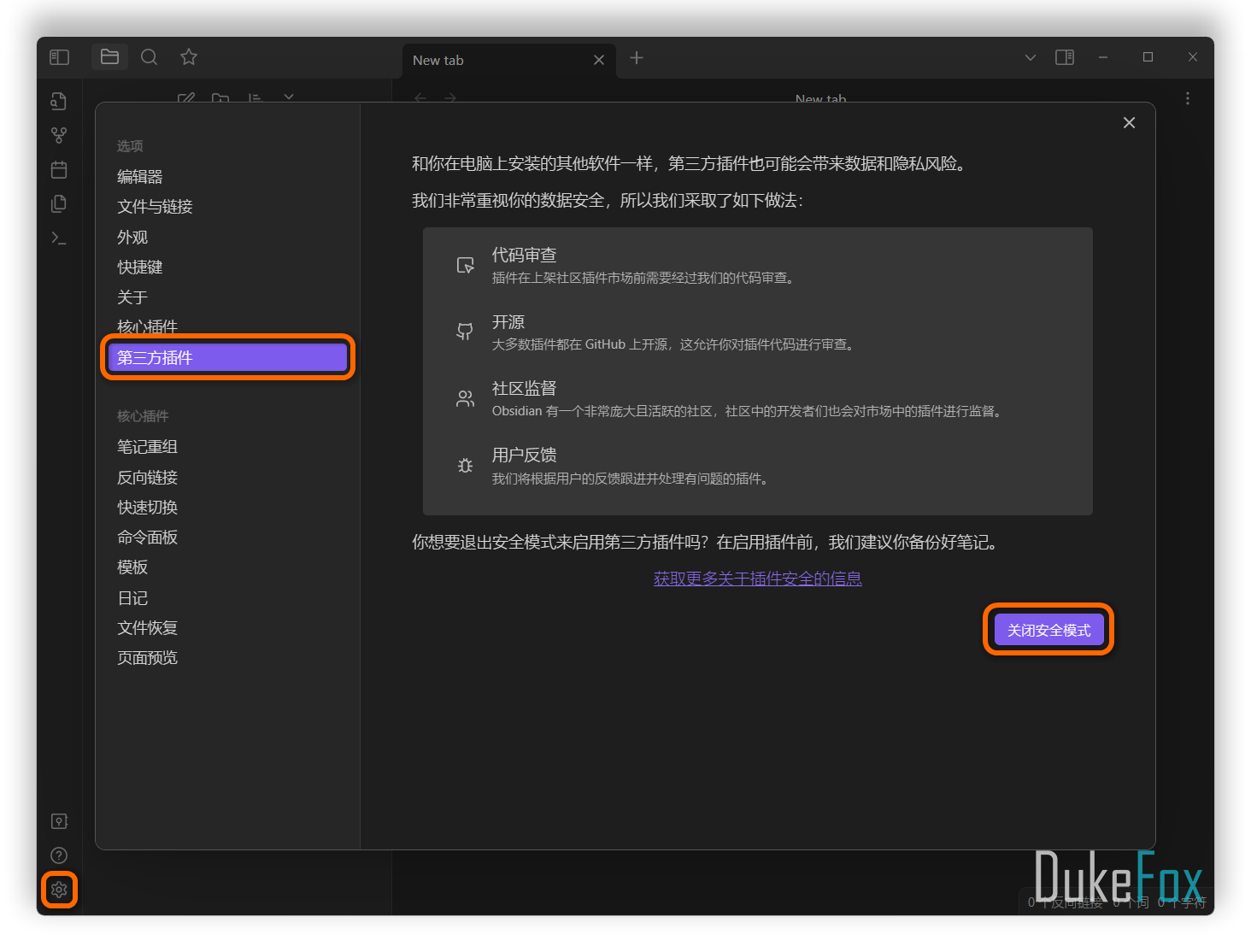Screen dimensions: 1251x952
Task: Expand the tab list with the chevron arrow
Action: (x=1030, y=57)
